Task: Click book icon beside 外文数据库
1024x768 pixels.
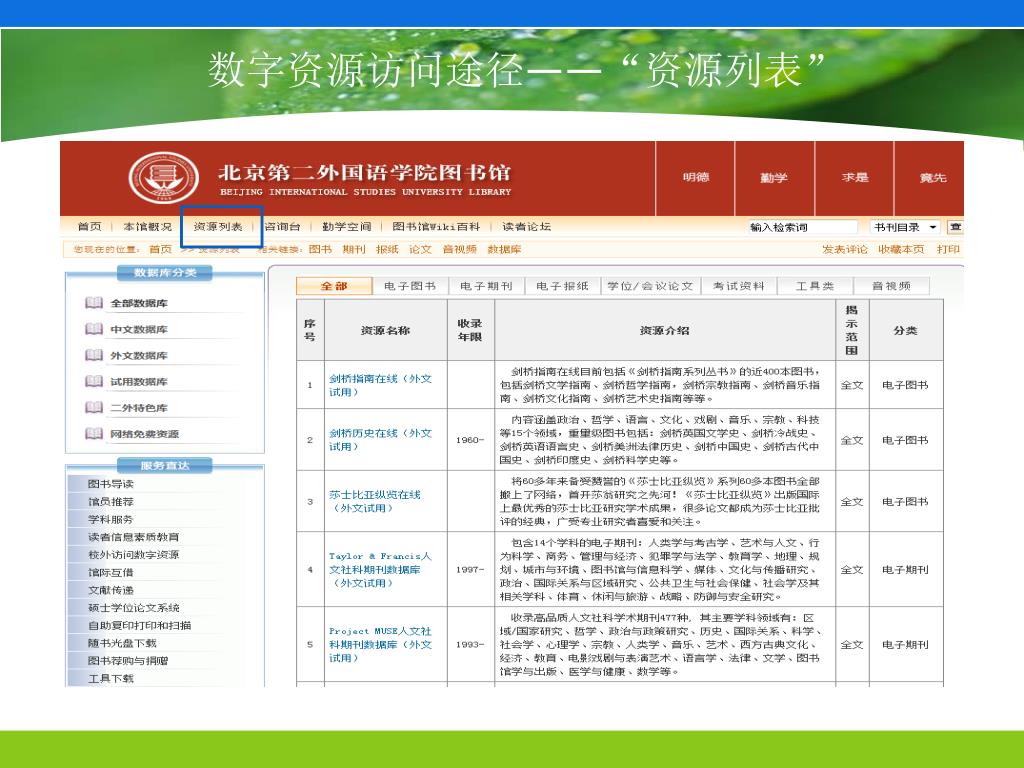Action: 94,355
